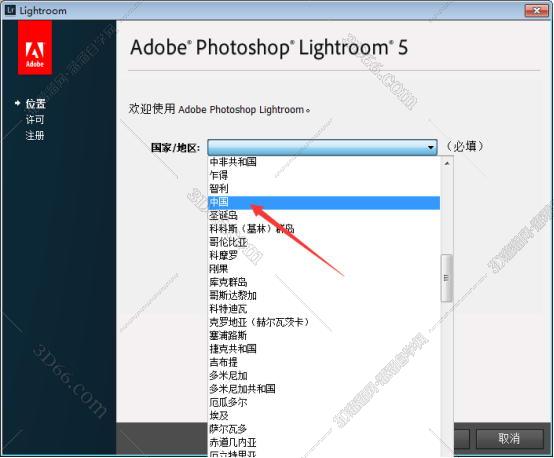The height and width of the screenshot is (458, 554).
Task: Select 中国 in the country list
Action: (x=324, y=202)
